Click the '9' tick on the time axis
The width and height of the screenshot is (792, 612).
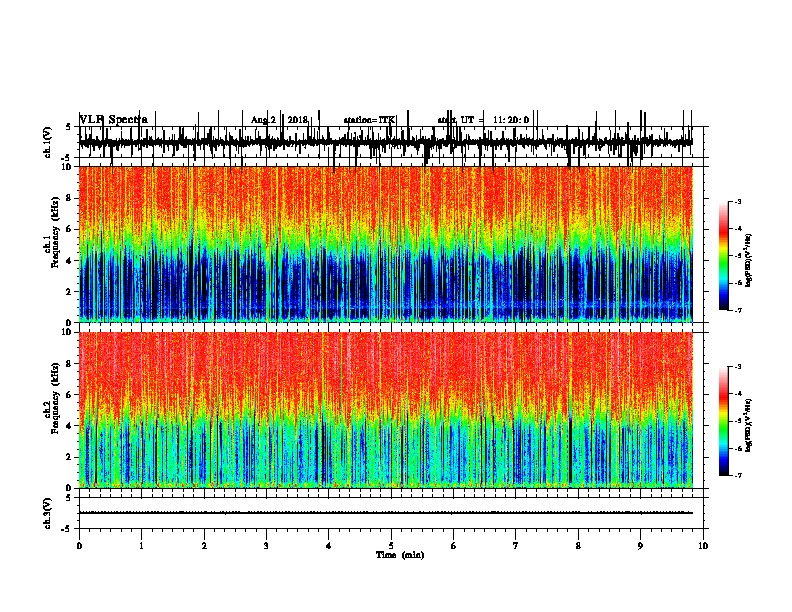(640, 546)
